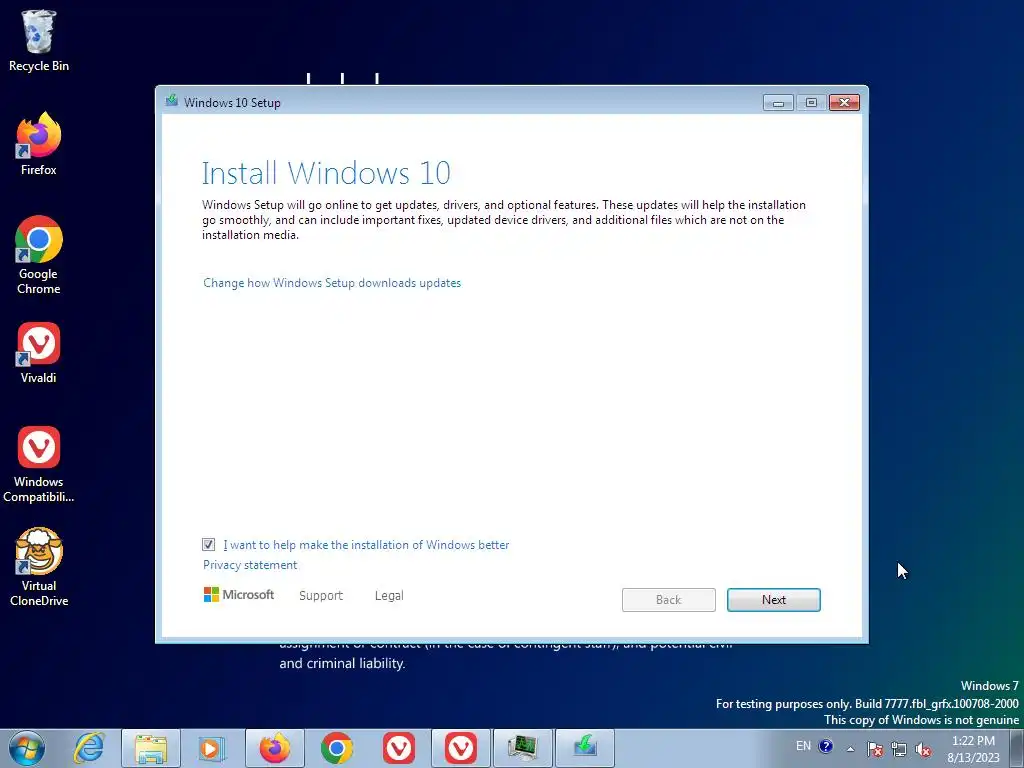This screenshot has width=1024, height=768.
Task: Open the Recycle Bin desktop icon
Action: [39, 40]
